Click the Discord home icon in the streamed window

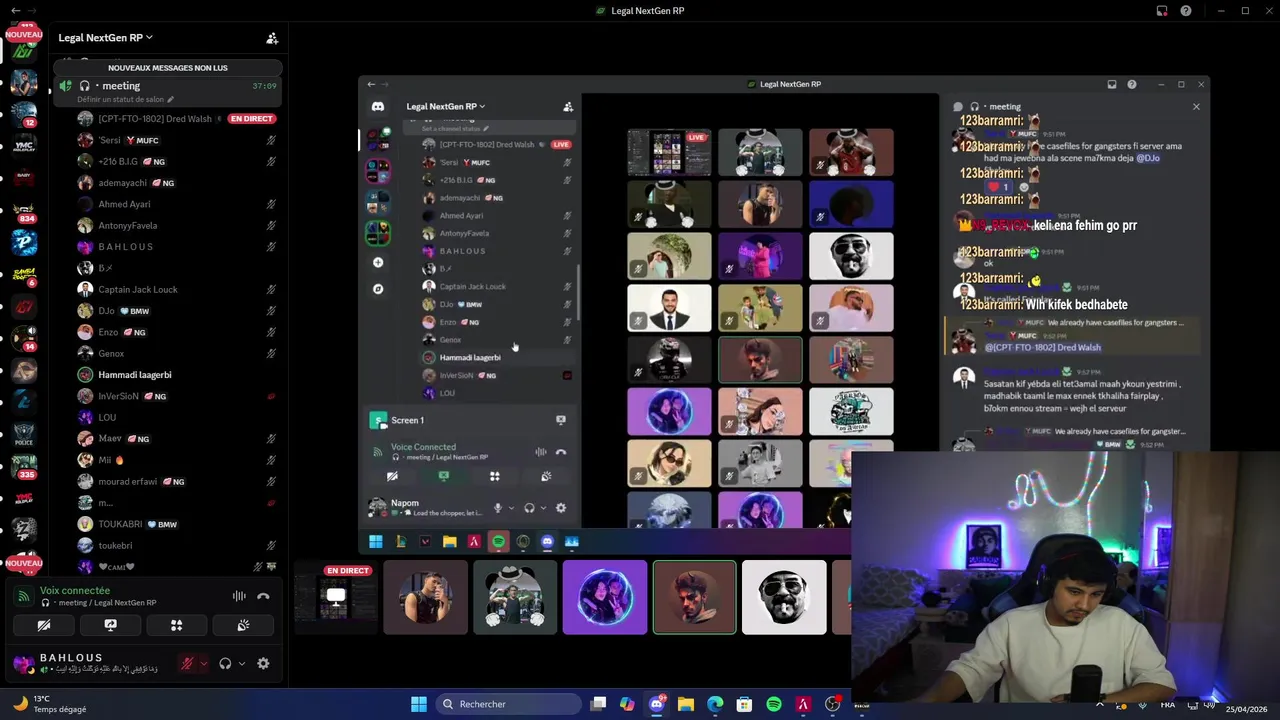coord(377,107)
